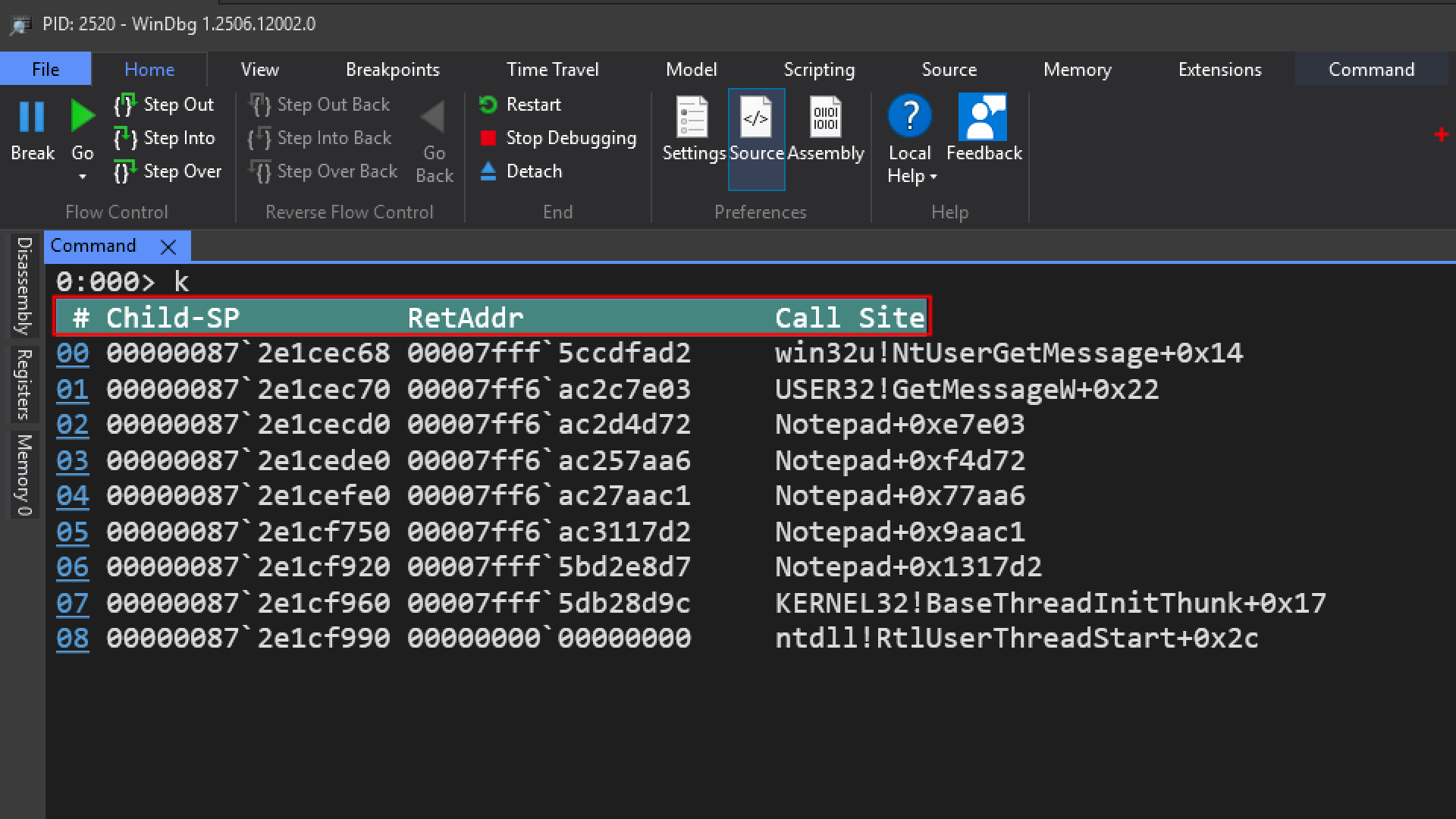Image resolution: width=1456 pixels, height=819 pixels.
Task: Click the Step Over icon
Action: click(125, 171)
